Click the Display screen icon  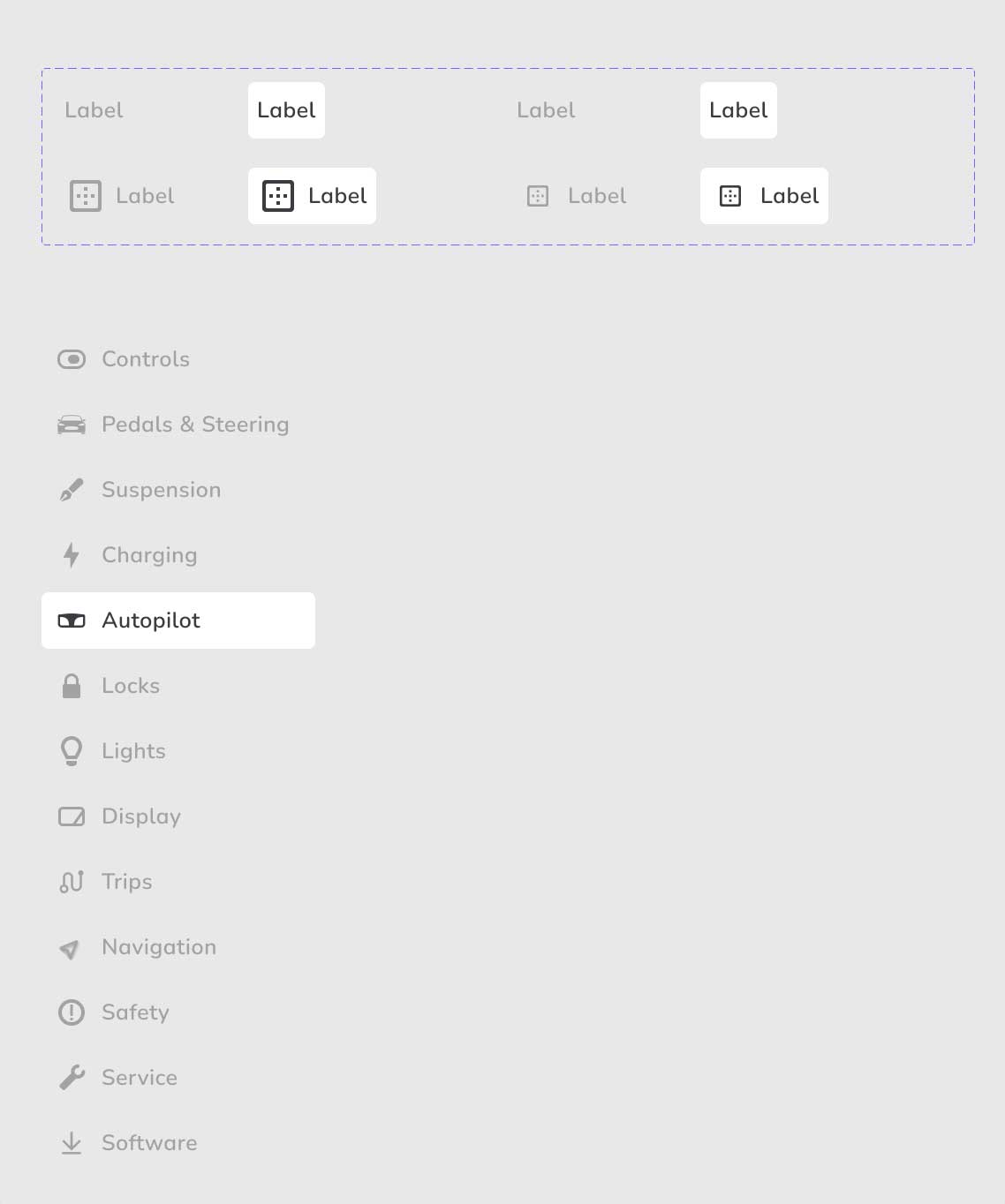pyautogui.click(x=72, y=816)
